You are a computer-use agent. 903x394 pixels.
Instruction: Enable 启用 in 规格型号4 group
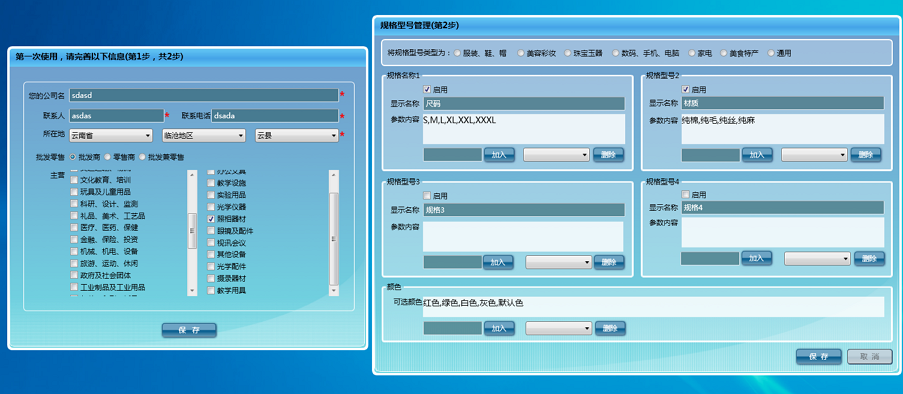coord(685,195)
